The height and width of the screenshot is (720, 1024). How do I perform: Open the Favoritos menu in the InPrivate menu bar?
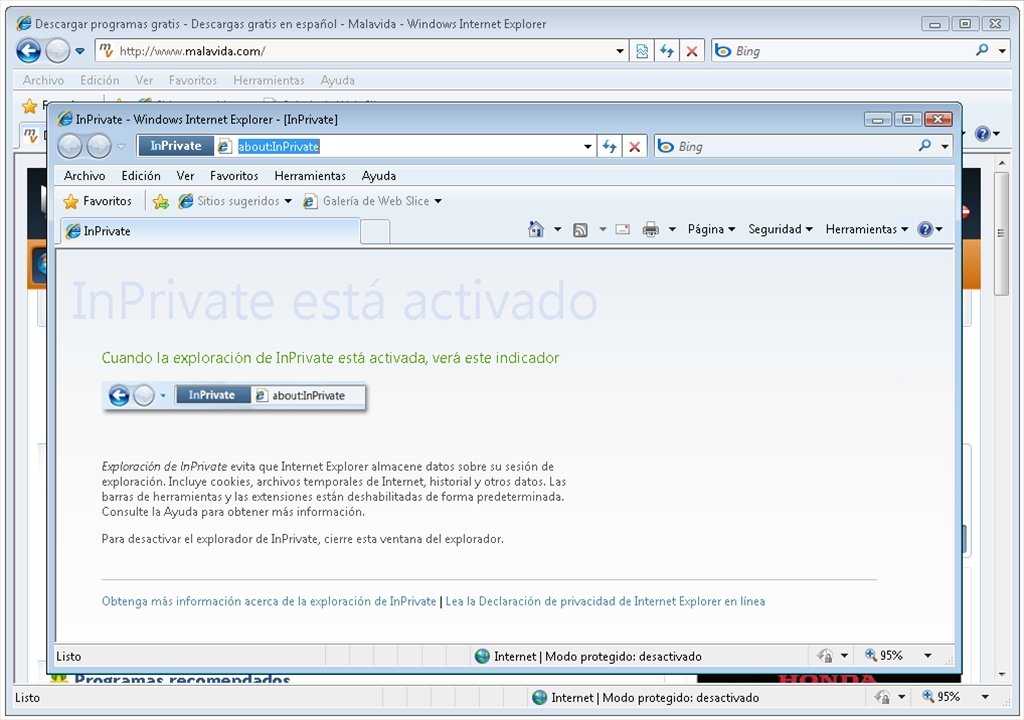(234, 176)
